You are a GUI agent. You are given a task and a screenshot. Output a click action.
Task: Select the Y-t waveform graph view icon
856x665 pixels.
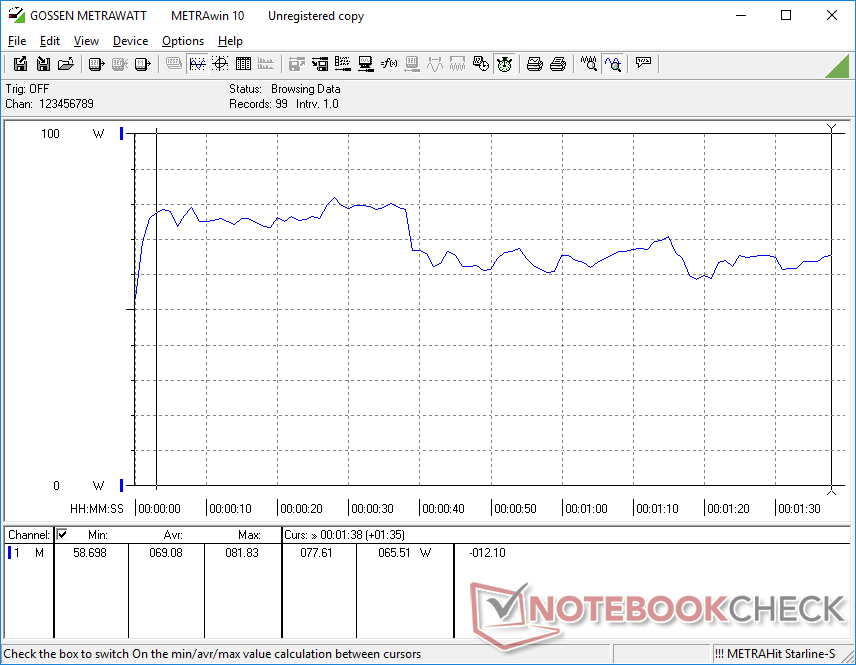click(197, 64)
